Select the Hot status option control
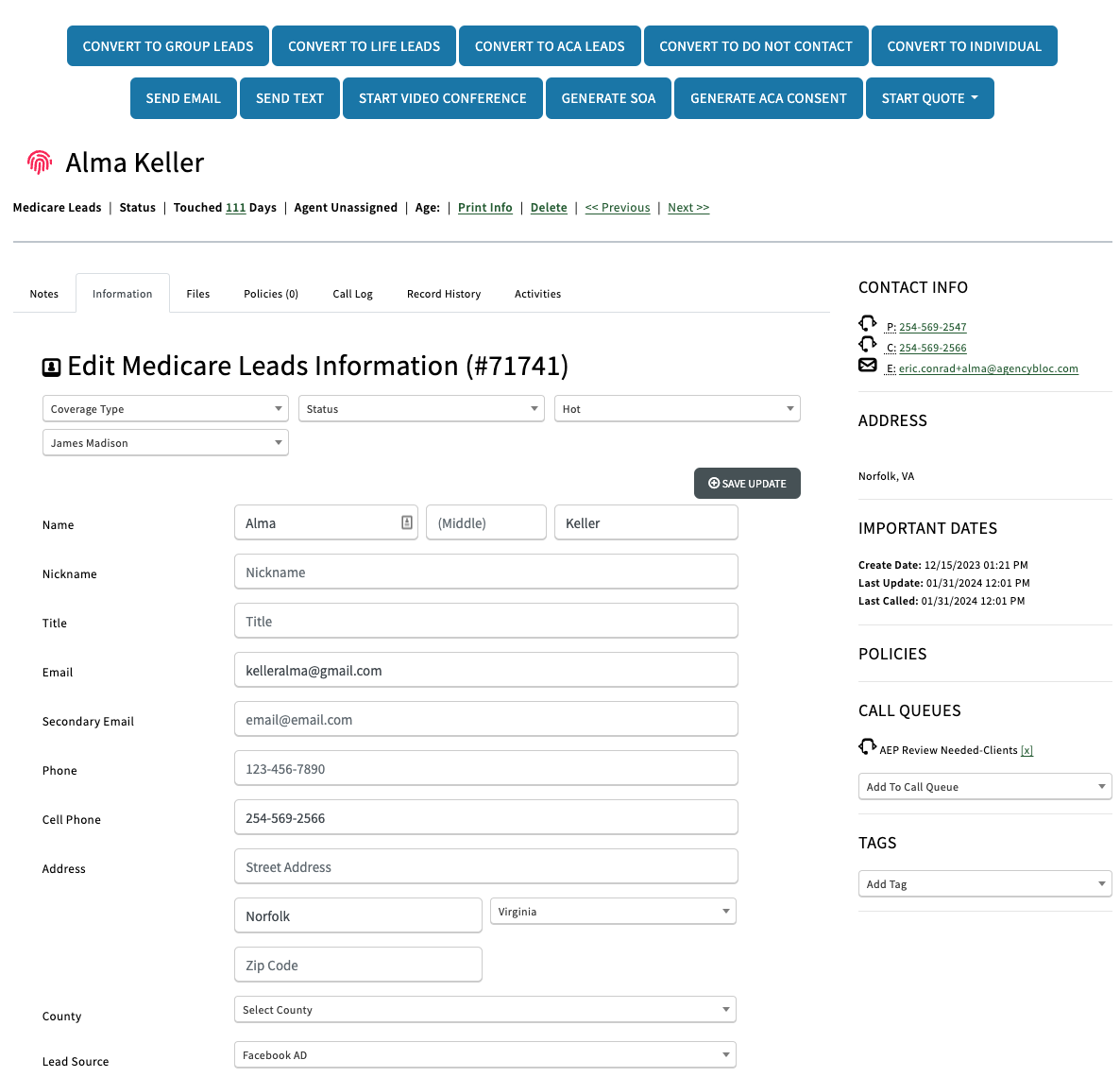The width and height of the screenshot is (1120, 1077). coord(676,408)
